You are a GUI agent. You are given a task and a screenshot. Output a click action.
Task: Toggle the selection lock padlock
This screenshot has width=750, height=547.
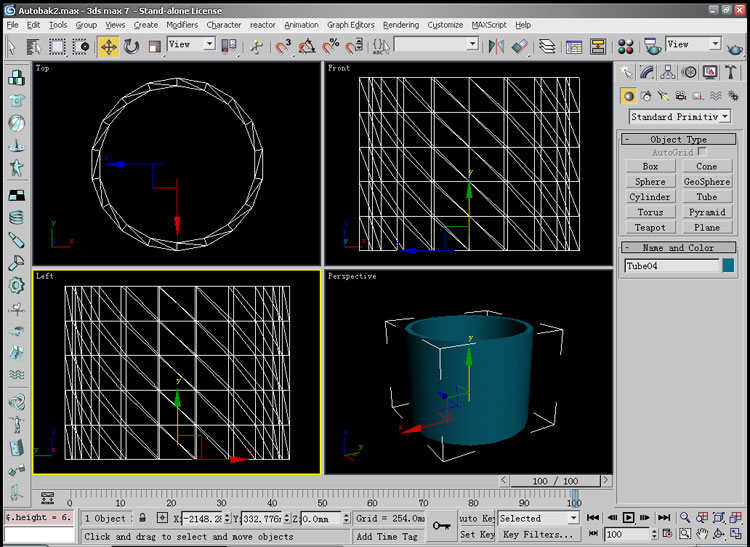coord(143,518)
